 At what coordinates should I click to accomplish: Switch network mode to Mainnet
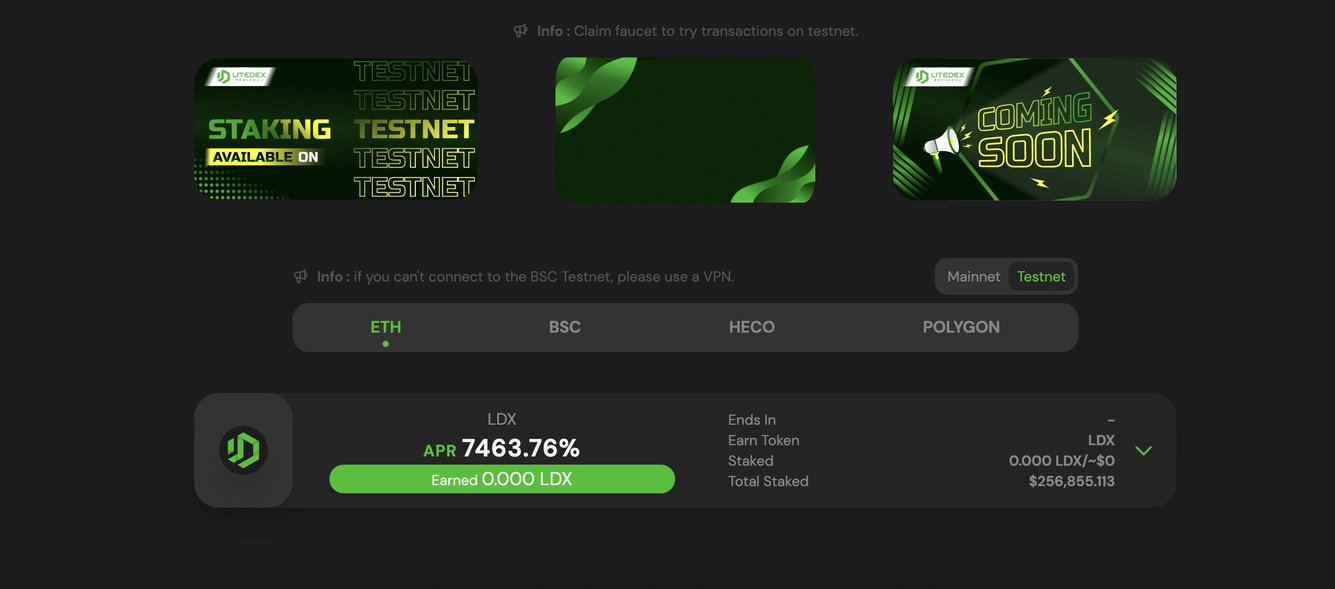973,277
